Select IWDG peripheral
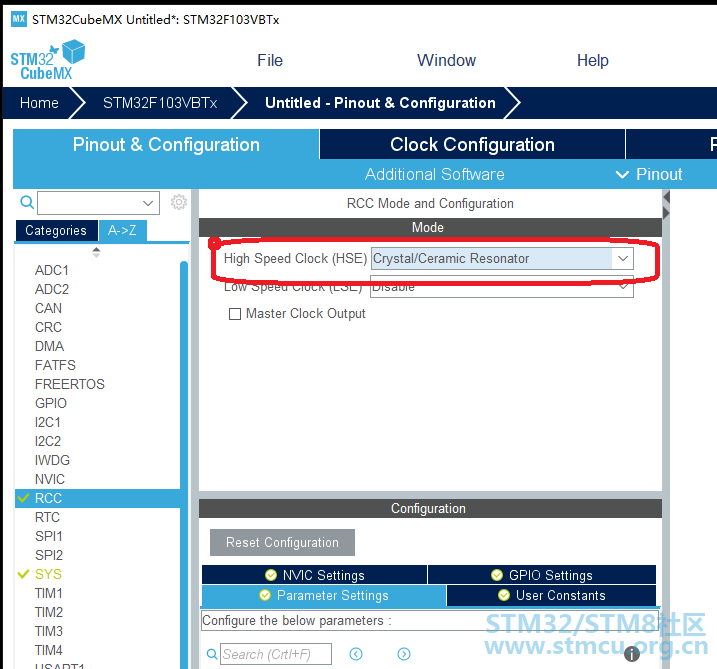717x669 pixels. coord(52,460)
